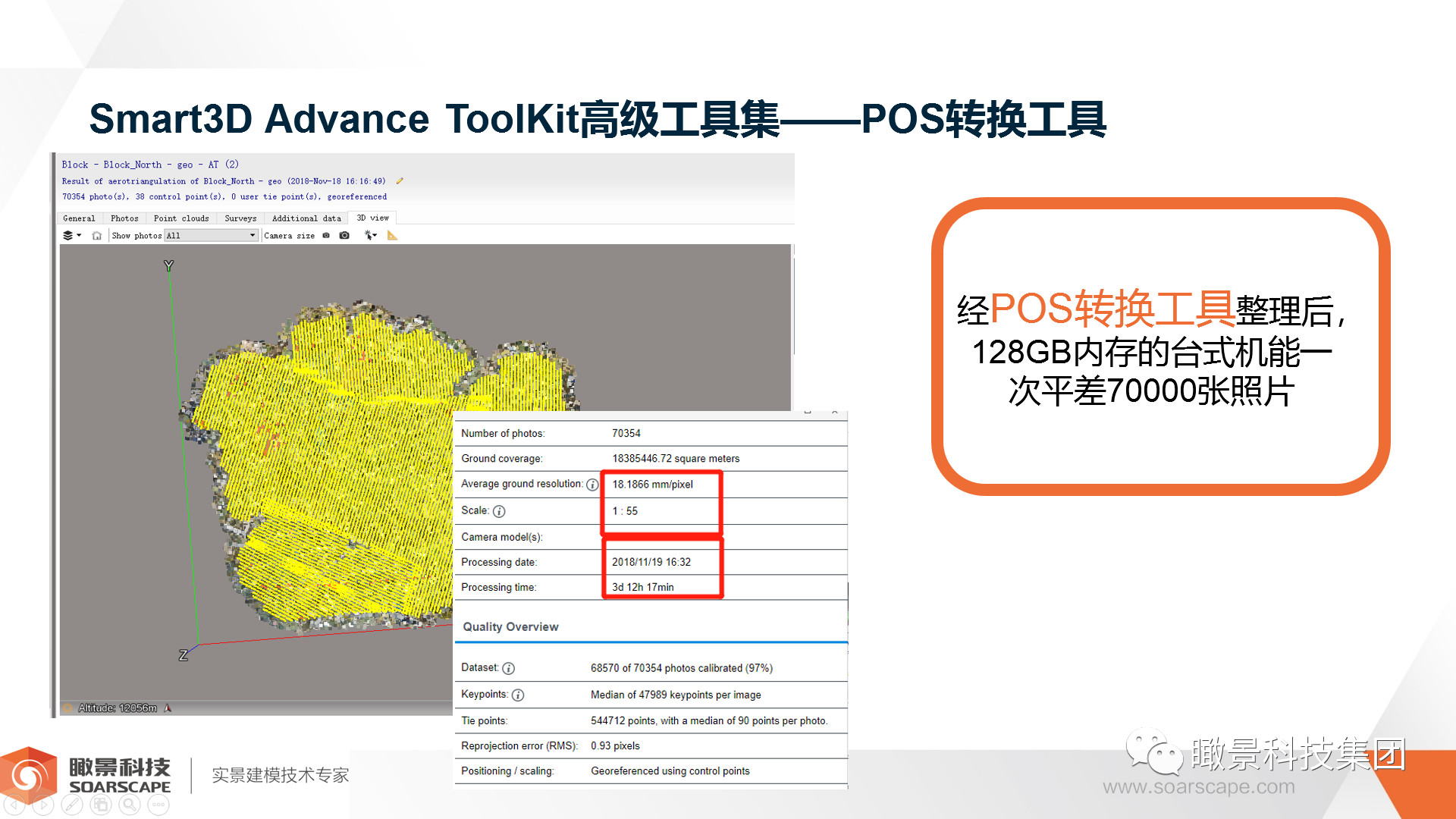Activate the measurement ruler tool

coord(392,236)
